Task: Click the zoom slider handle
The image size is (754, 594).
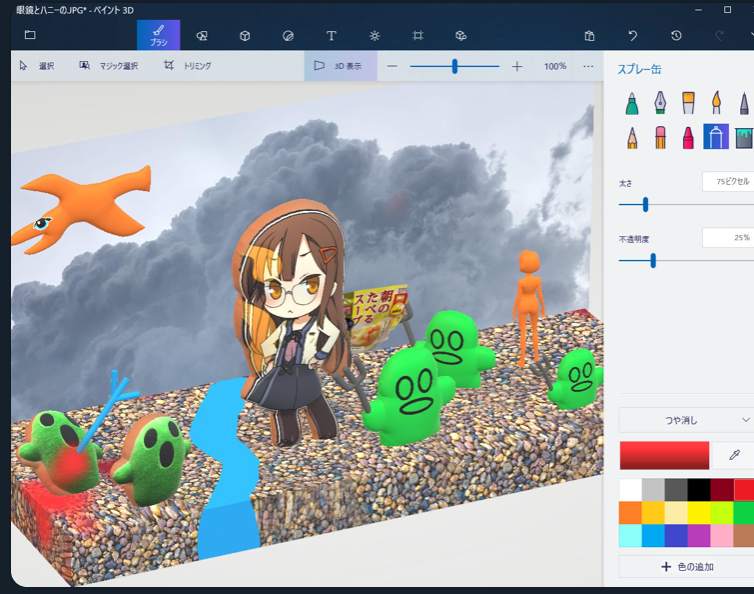Action: click(x=454, y=66)
